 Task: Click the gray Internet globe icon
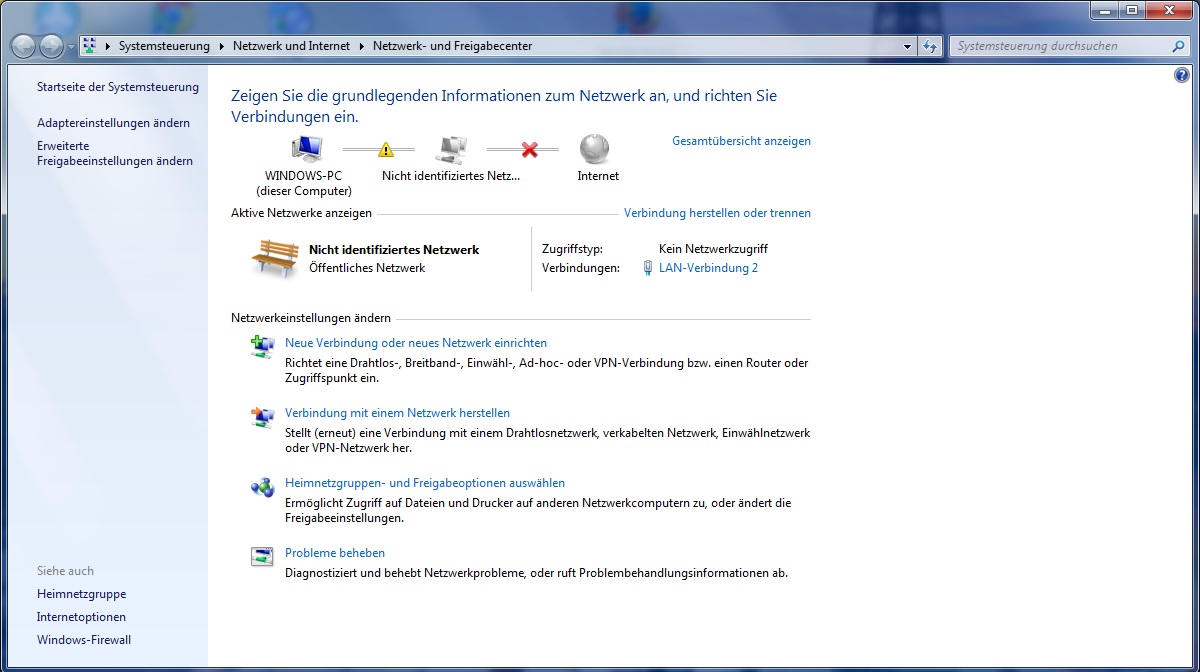click(594, 149)
